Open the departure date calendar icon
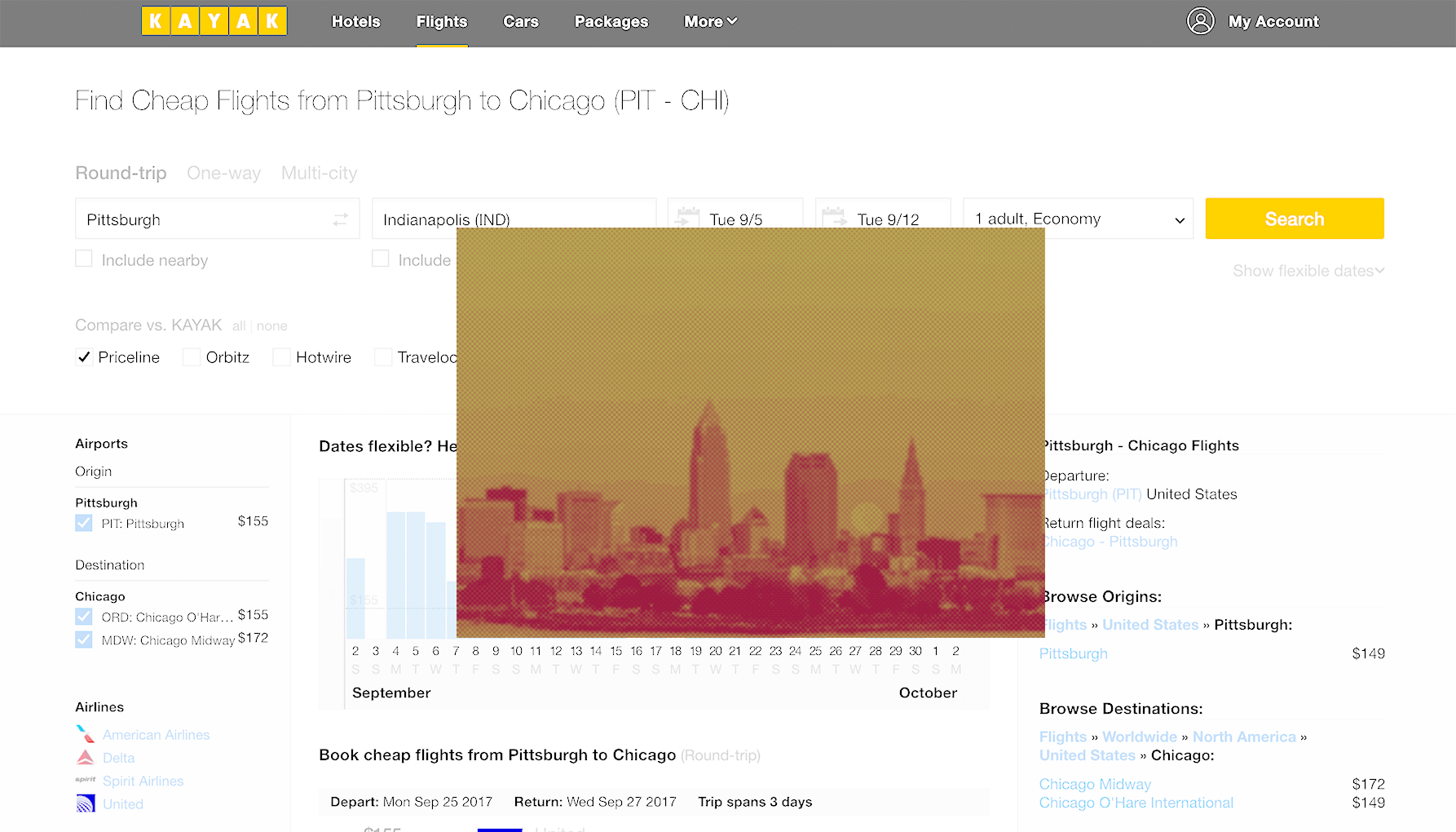1456x832 pixels. pyautogui.click(x=687, y=216)
